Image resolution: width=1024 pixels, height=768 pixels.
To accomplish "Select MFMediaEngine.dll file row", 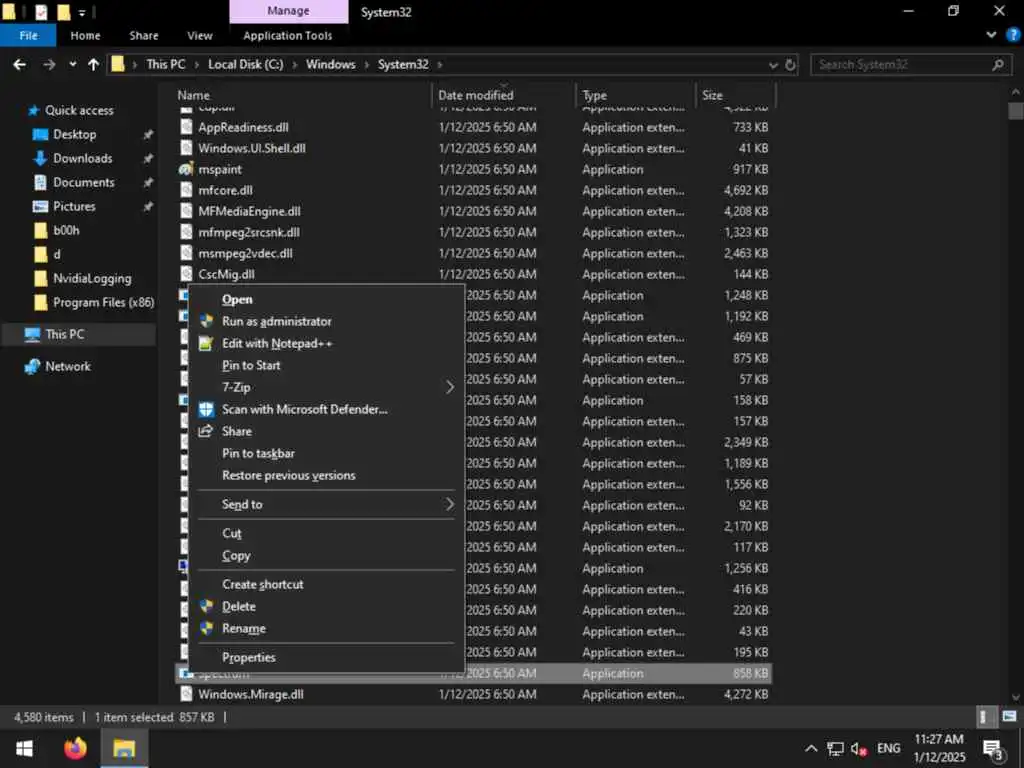I will [x=473, y=212].
